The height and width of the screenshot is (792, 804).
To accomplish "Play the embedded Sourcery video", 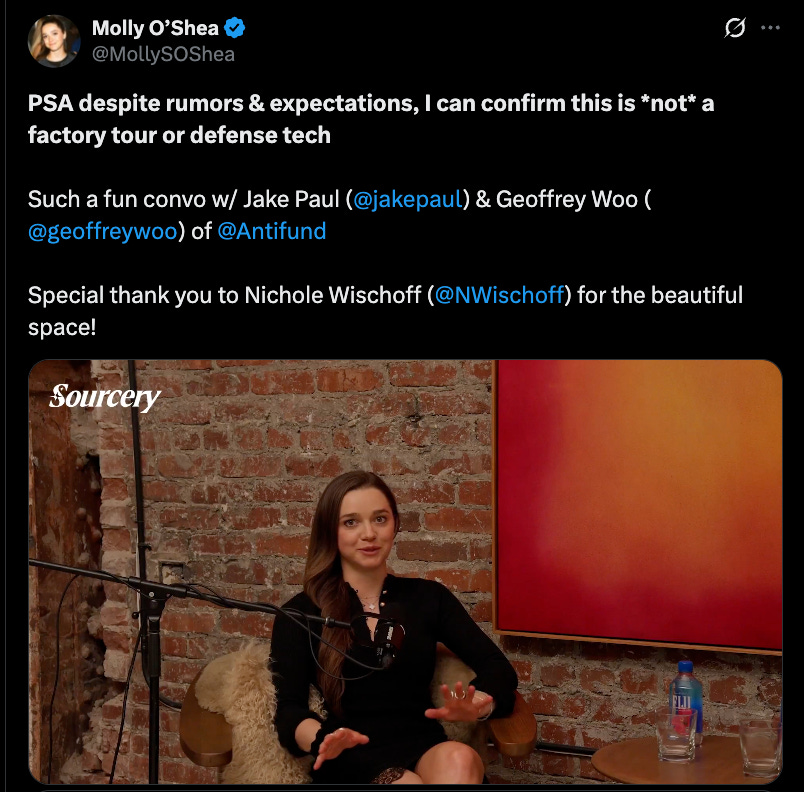I will pyautogui.click(x=405, y=572).
